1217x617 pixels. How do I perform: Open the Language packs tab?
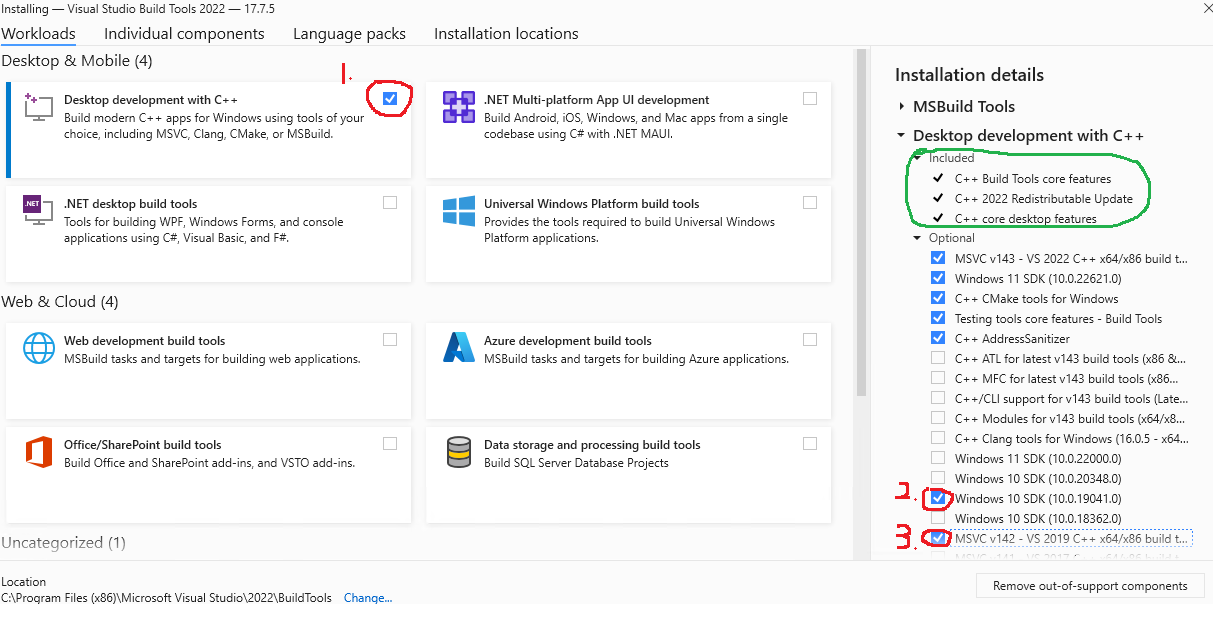[349, 34]
